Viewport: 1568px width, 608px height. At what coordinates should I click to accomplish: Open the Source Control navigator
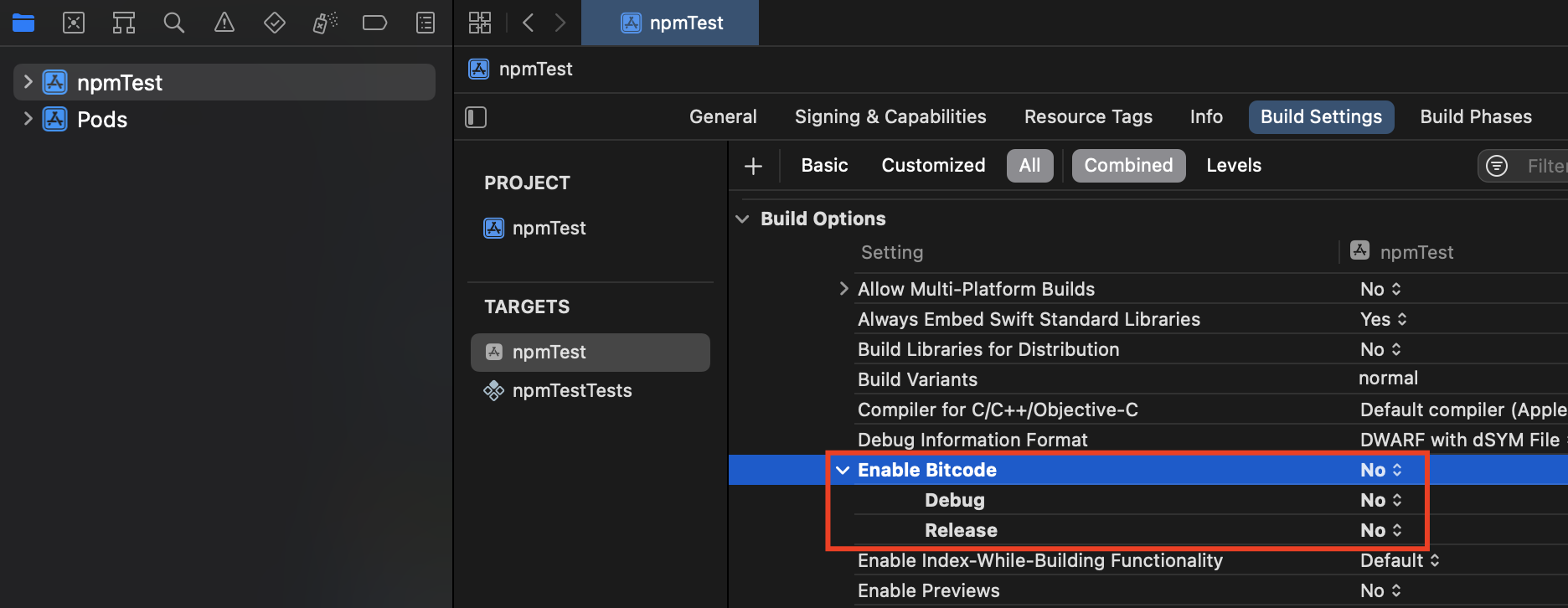[74, 23]
